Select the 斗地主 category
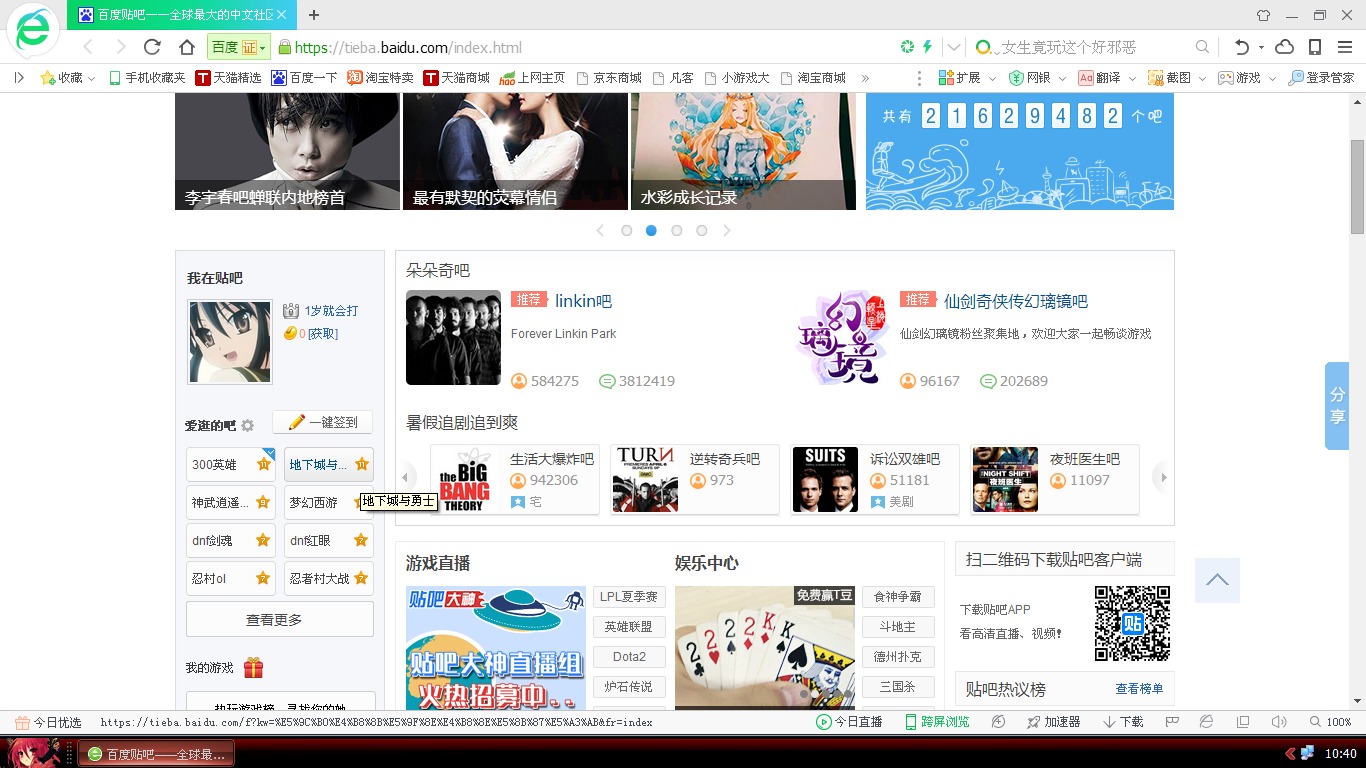The height and width of the screenshot is (768, 1366). [x=898, y=627]
